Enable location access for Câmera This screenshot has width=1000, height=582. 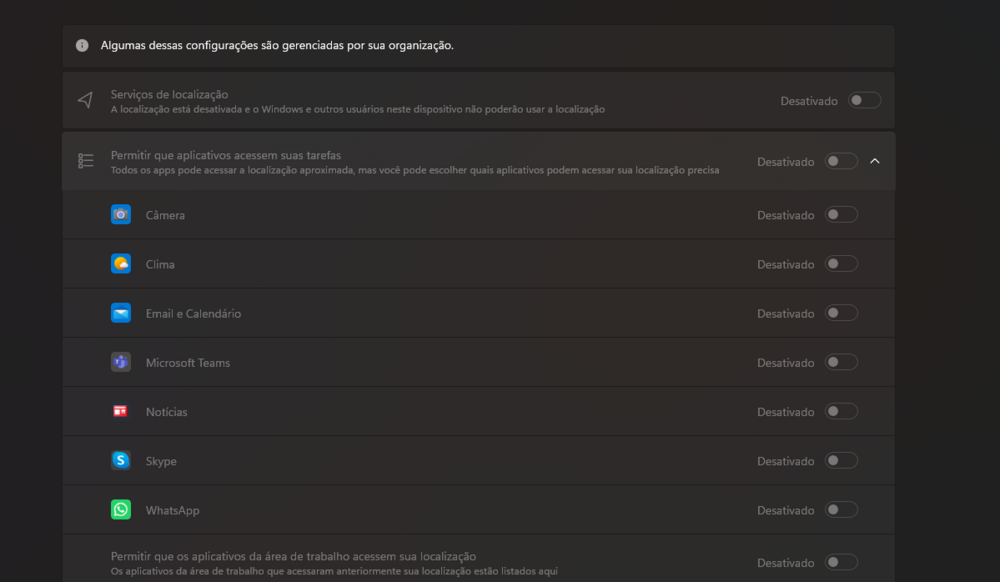[841, 214]
